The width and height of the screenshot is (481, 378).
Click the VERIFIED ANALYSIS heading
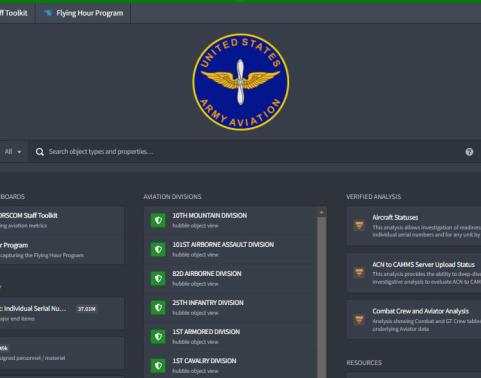[x=374, y=197]
